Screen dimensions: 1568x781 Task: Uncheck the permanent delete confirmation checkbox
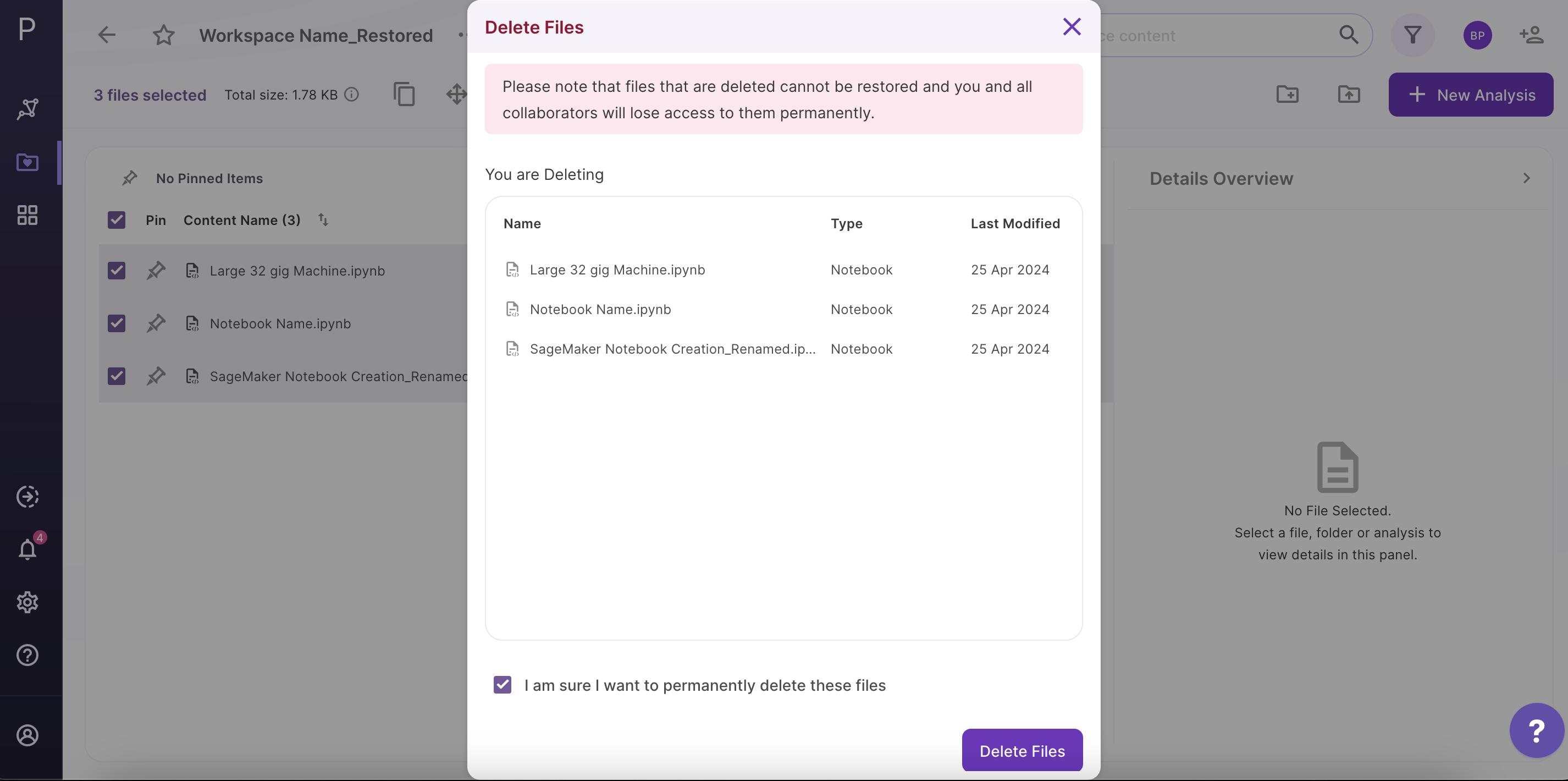click(502, 685)
